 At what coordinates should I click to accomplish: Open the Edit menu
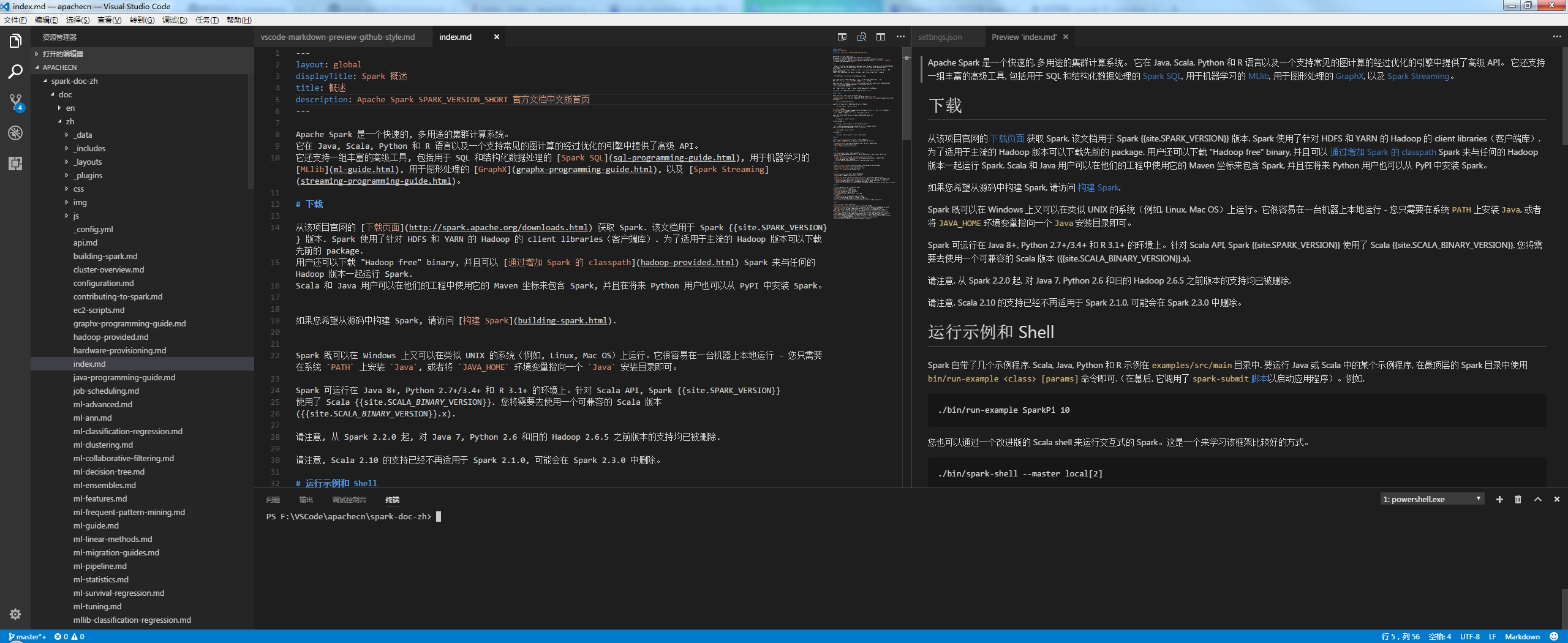point(47,20)
